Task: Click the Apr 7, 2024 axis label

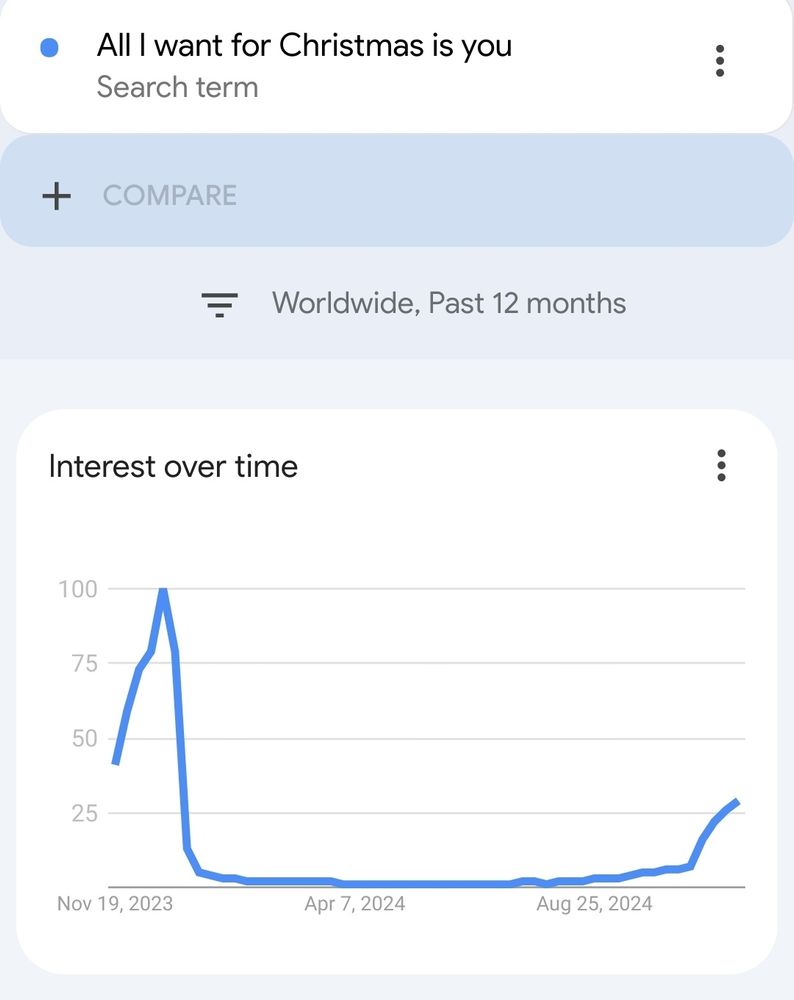Action: coord(355,903)
